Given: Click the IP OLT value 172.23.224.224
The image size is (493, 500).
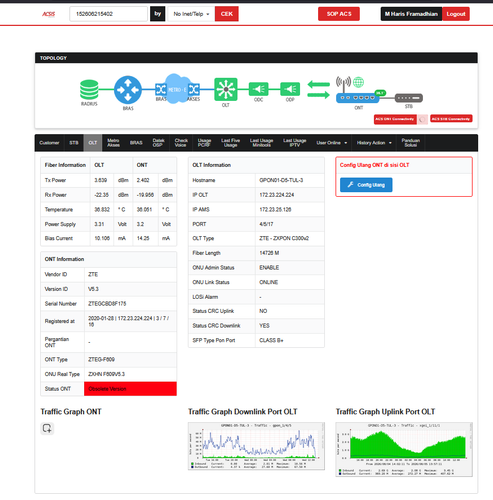Looking at the screenshot, I should pos(277,195).
